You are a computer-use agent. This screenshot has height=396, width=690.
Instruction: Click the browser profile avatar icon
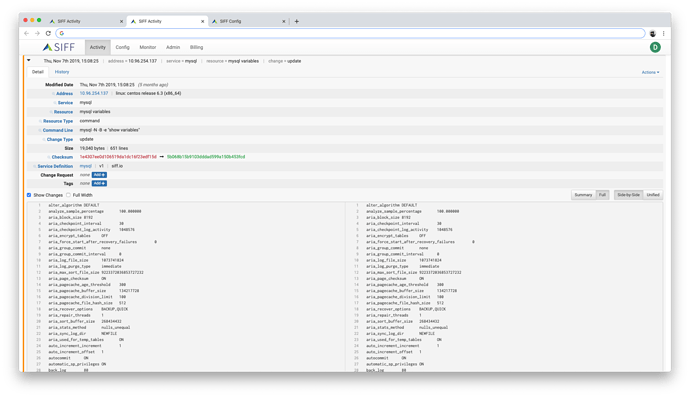point(653,33)
